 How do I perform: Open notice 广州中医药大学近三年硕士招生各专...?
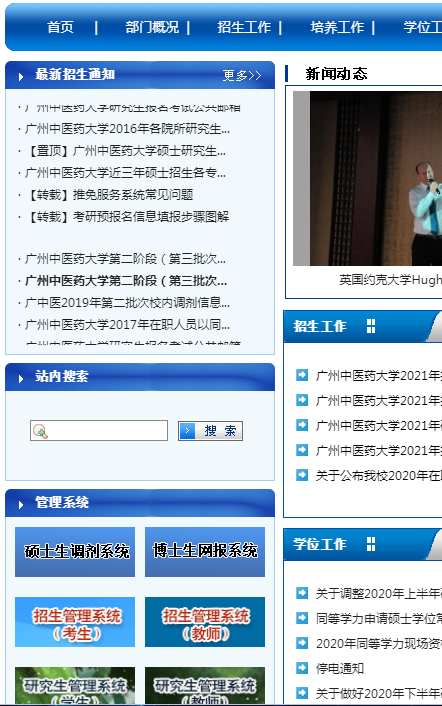point(126,173)
